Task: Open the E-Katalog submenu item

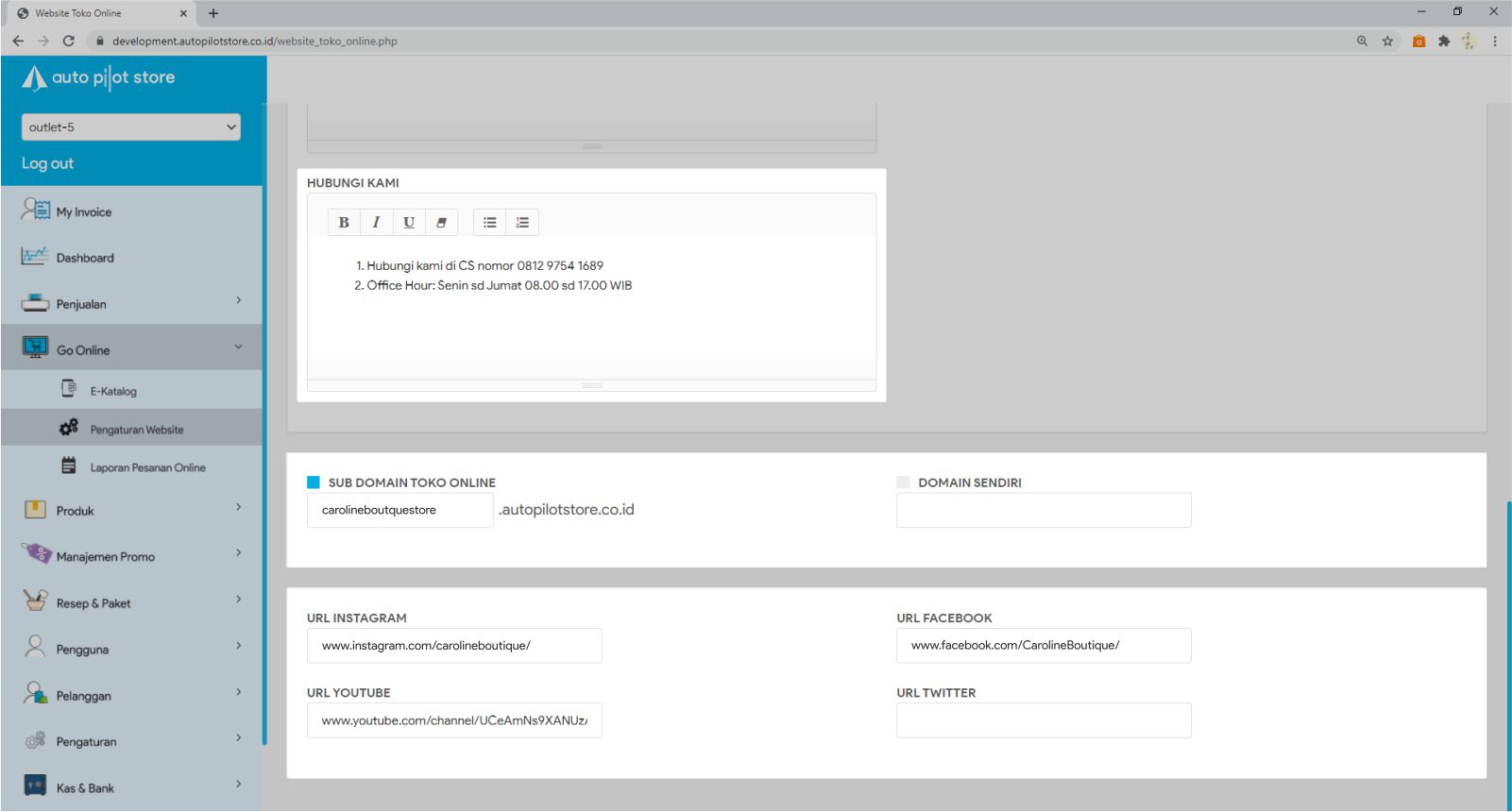Action: [x=113, y=391]
